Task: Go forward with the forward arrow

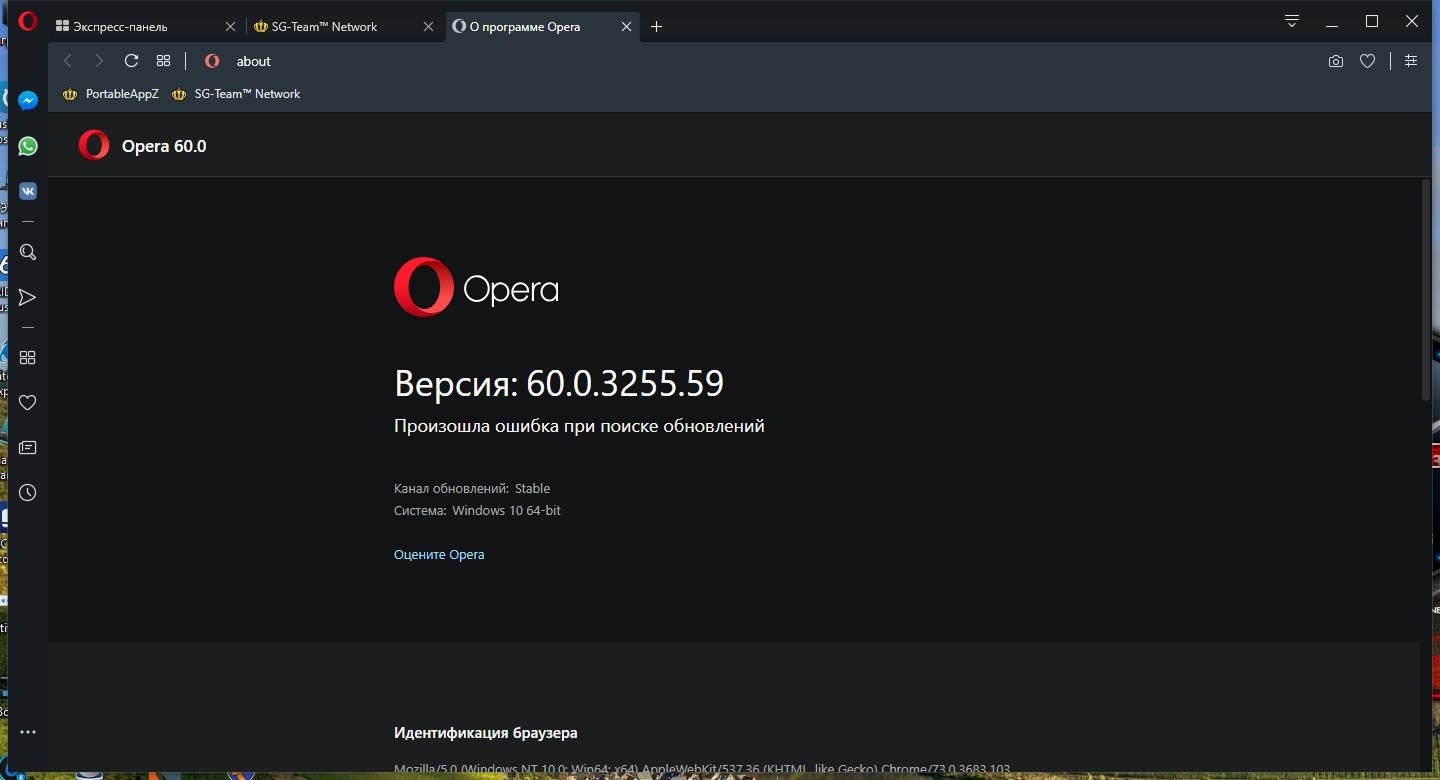Action: click(99, 61)
